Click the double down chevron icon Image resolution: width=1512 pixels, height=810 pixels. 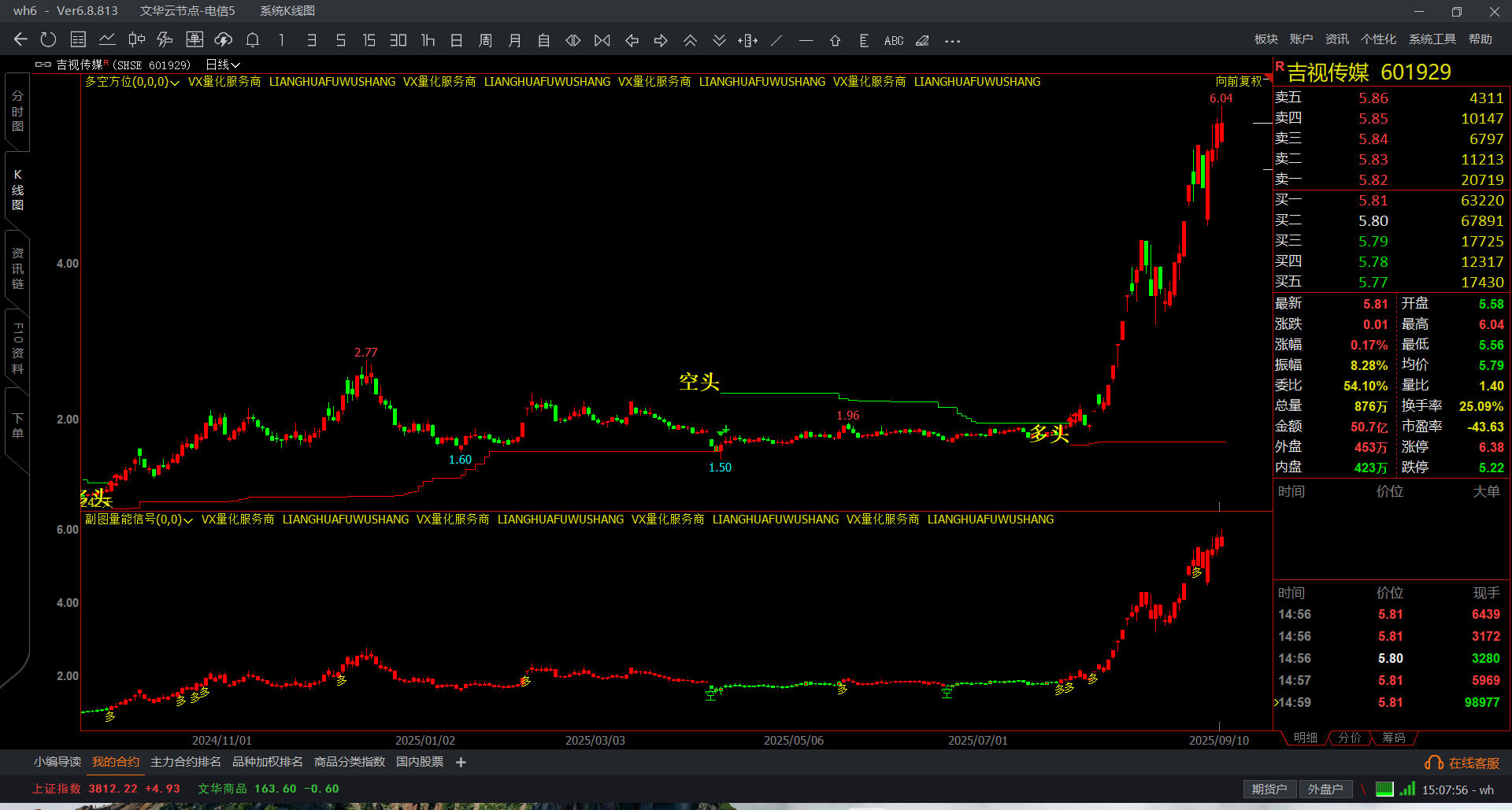point(719,40)
